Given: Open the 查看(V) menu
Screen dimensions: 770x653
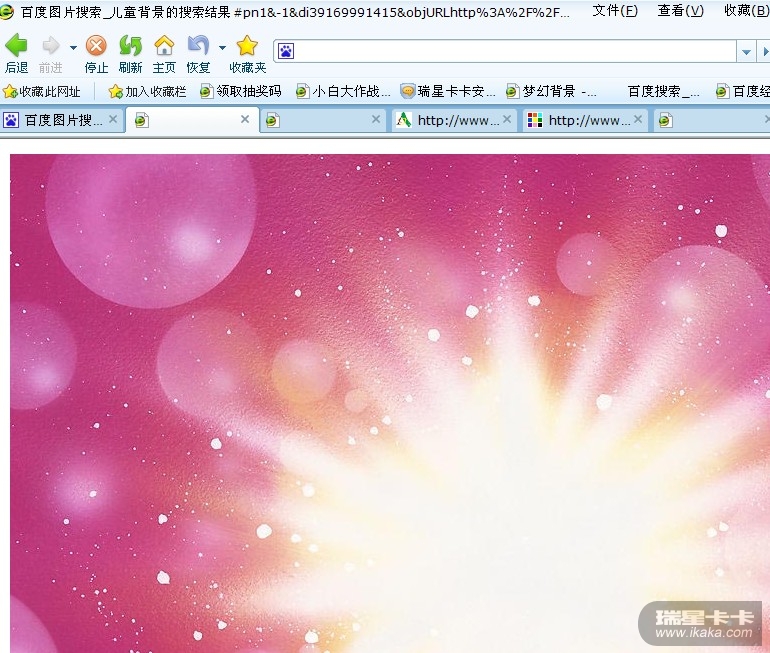Looking at the screenshot, I should (x=681, y=10).
